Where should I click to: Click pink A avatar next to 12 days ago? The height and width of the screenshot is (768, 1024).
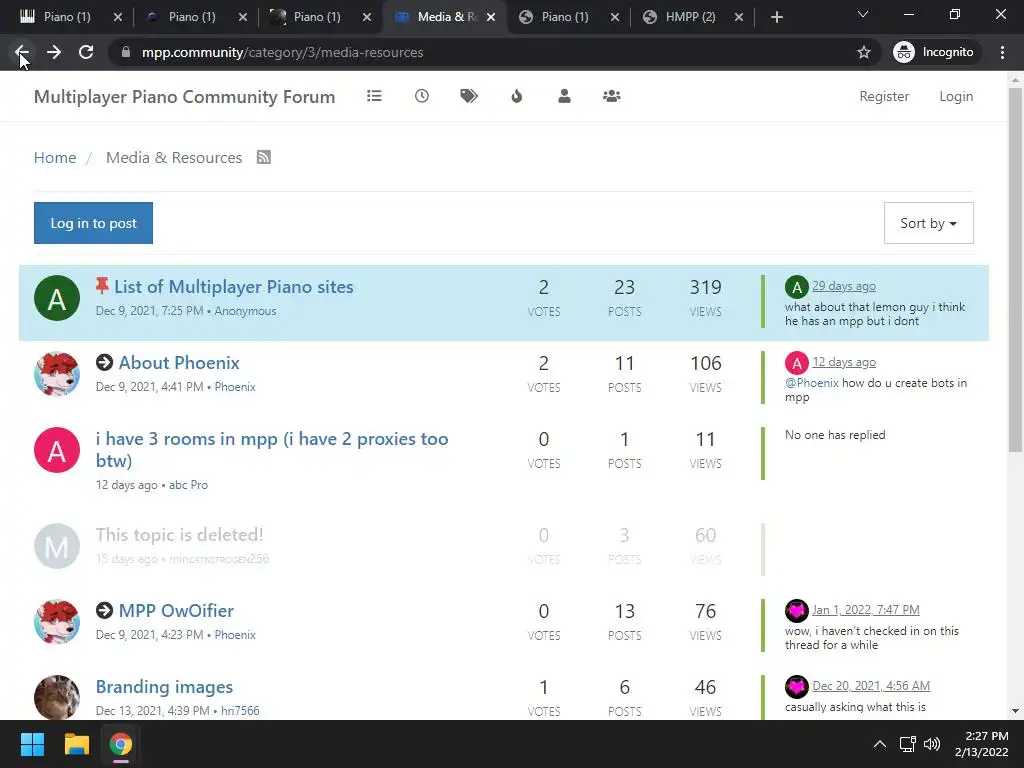[797, 362]
